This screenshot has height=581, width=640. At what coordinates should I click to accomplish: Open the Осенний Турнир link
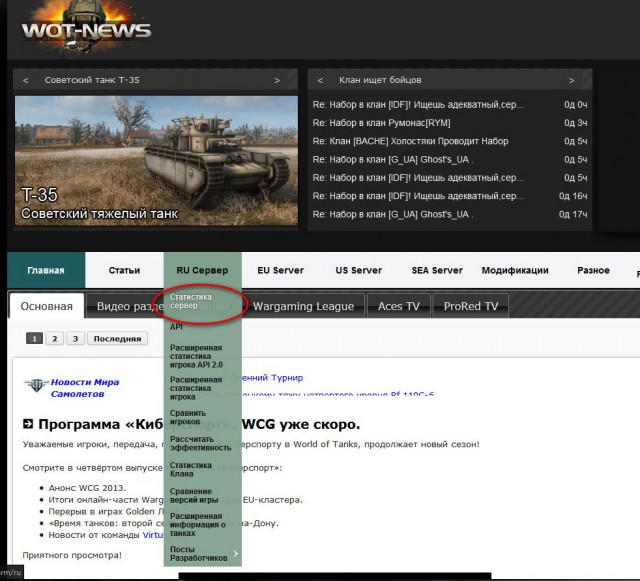pos(273,378)
